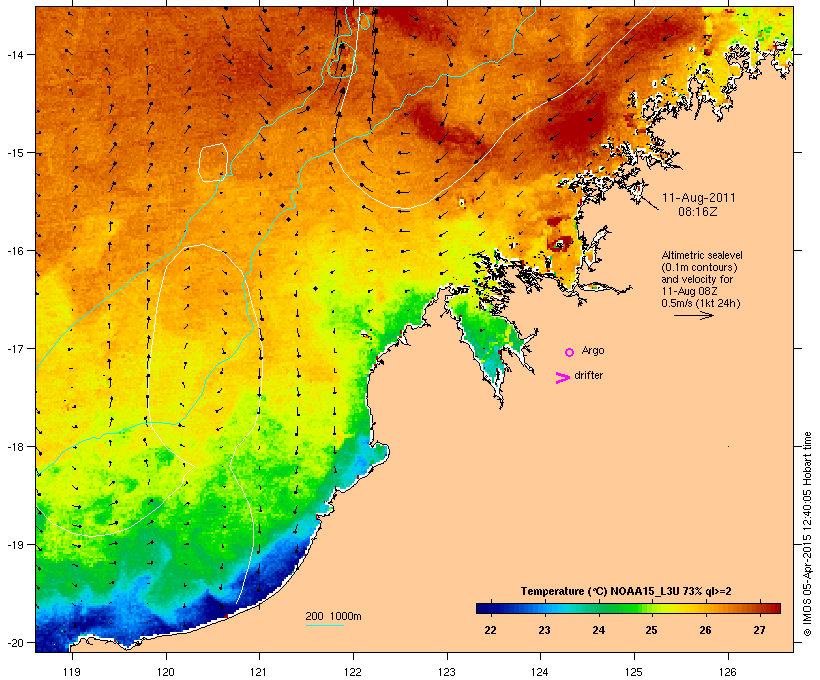Screen dimensions: 820x680
Task: Click the small closed white contour near 120.5E 15S
Action: 213,162
